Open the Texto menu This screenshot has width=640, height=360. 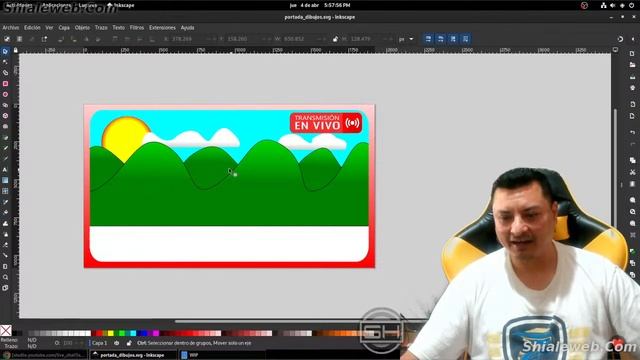click(118, 28)
